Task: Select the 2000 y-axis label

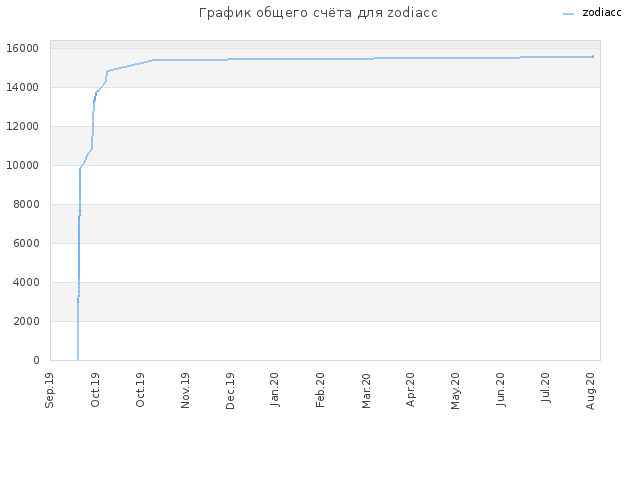Action: (x=26, y=321)
